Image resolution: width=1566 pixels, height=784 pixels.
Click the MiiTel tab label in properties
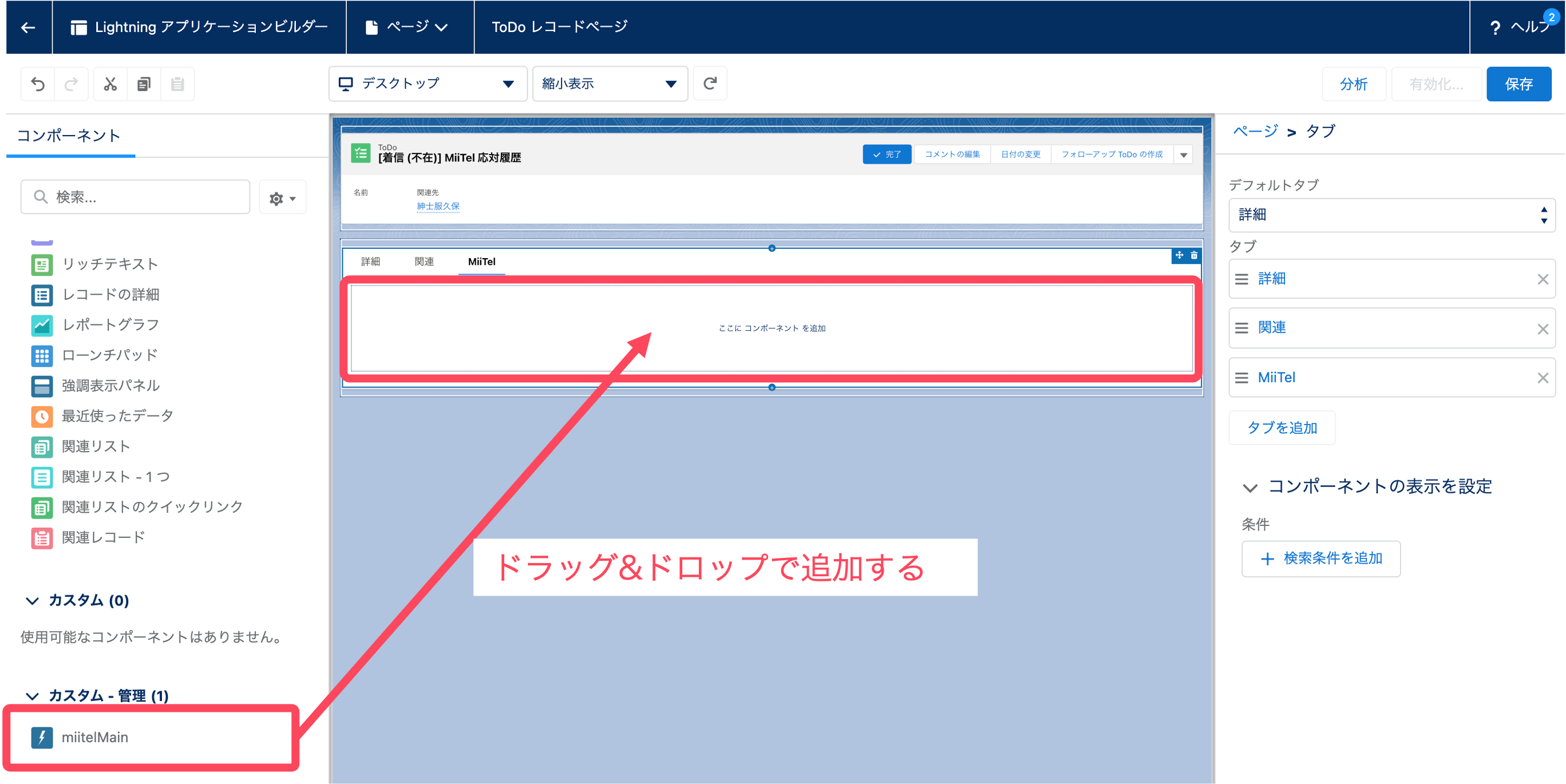coord(1276,378)
